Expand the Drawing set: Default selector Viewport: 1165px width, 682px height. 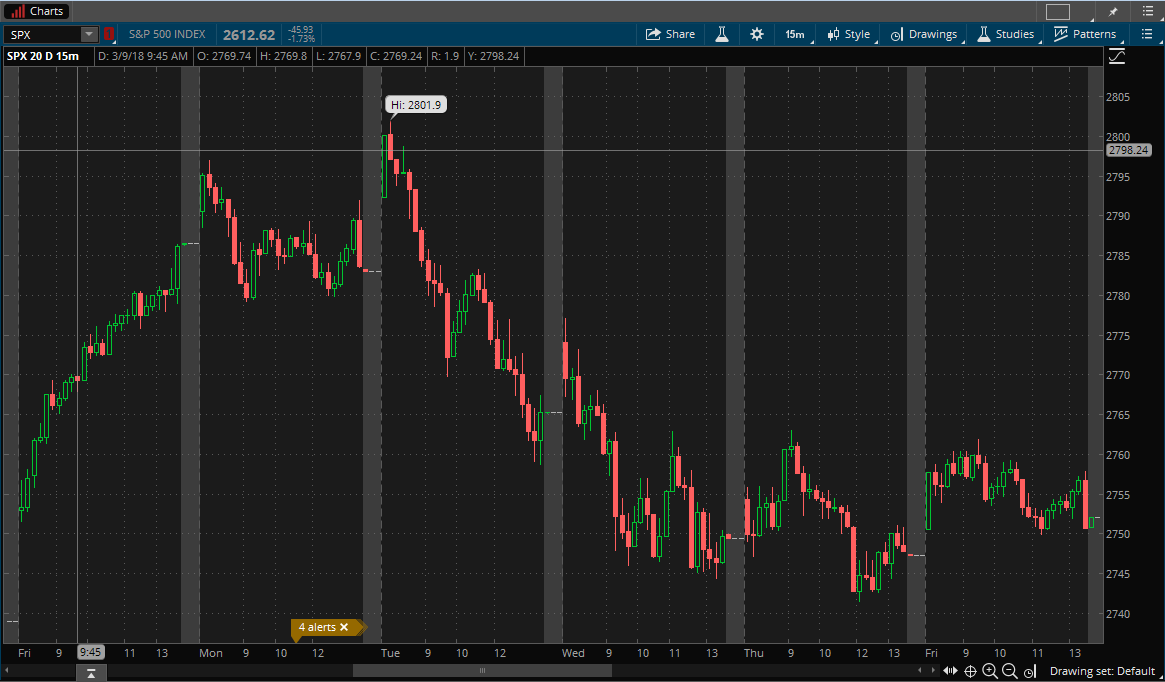pos(1102,671)
